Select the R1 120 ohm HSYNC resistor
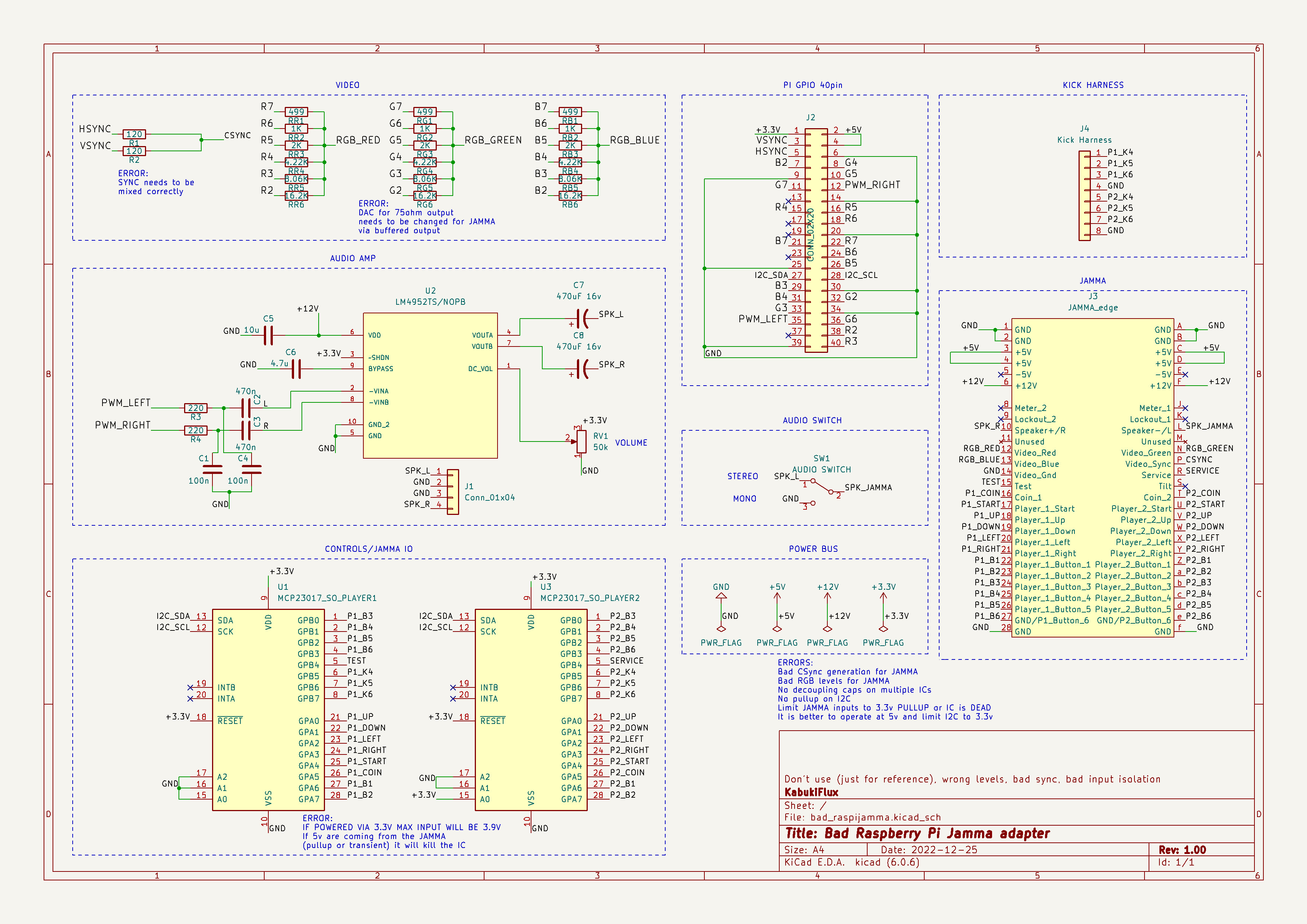 134,135
